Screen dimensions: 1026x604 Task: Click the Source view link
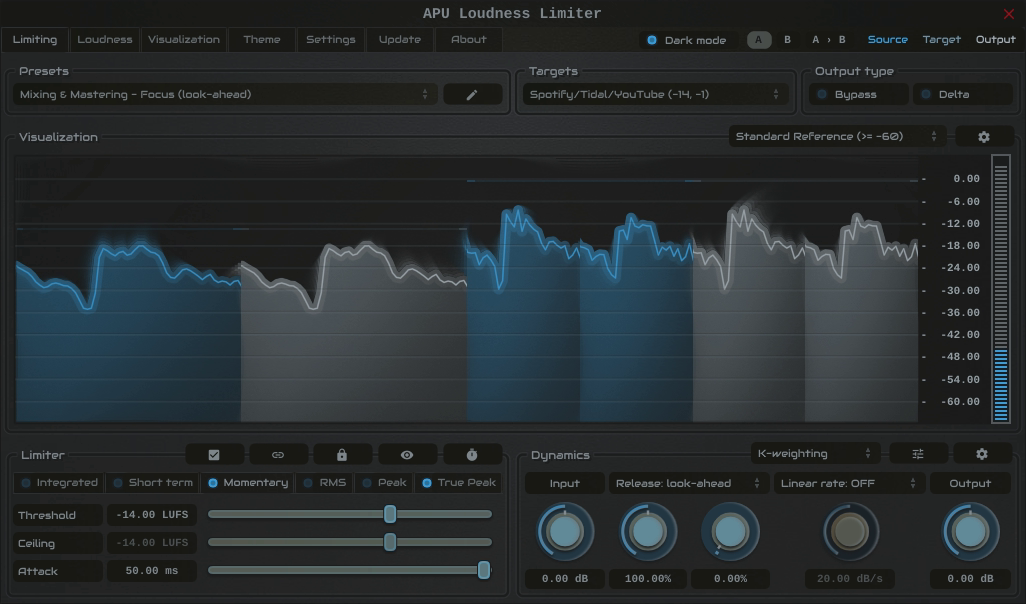coord(887,39)
